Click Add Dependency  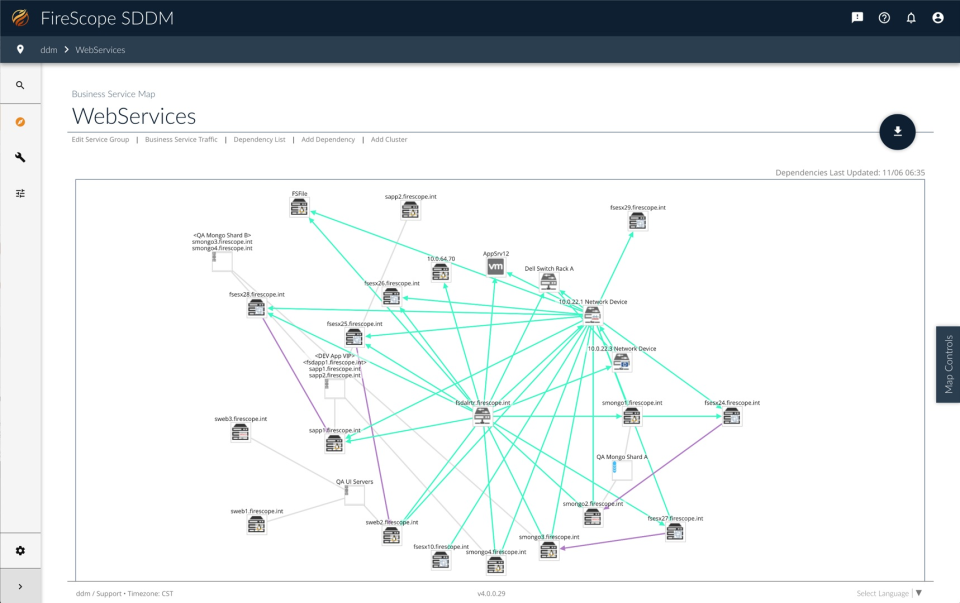click(x=328, y=140)
